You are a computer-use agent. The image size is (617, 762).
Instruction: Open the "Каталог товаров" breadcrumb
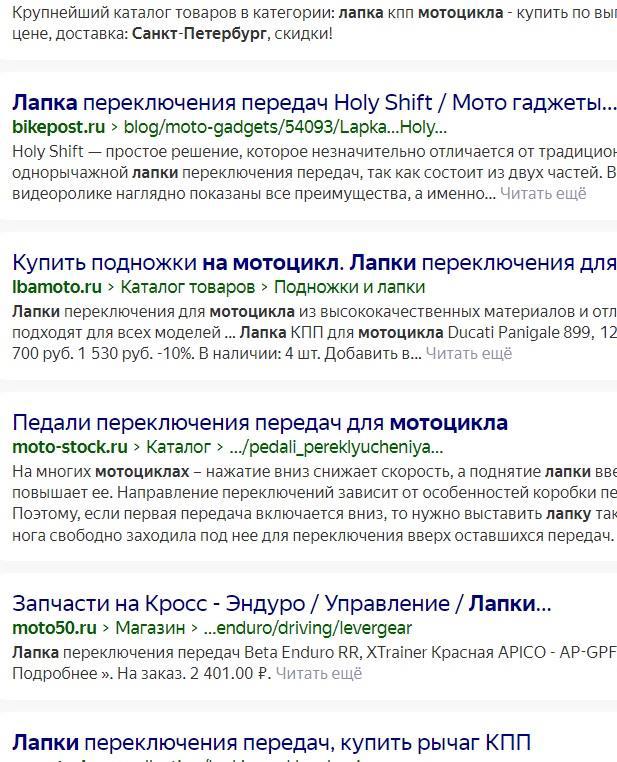(187, 287)
